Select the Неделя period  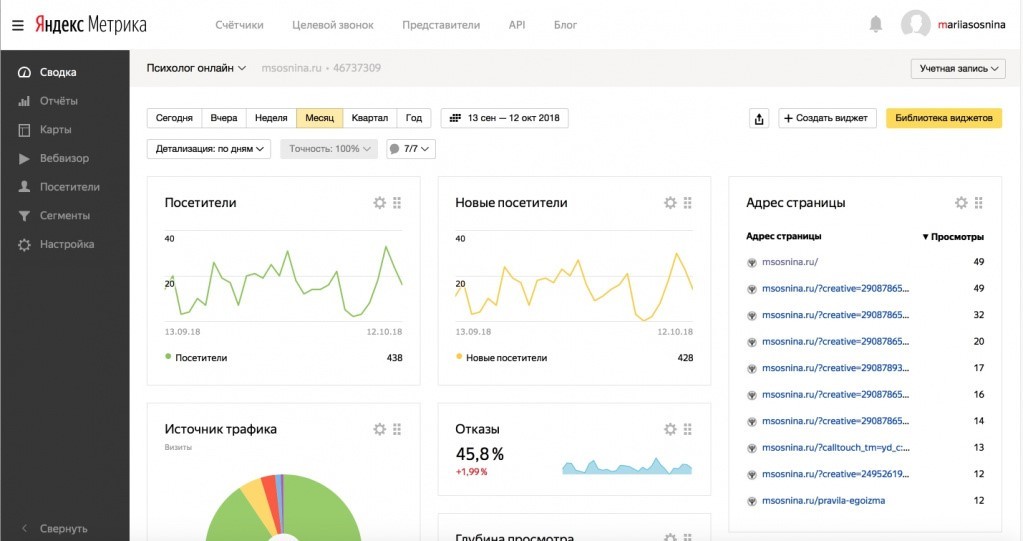pos(271,118)
